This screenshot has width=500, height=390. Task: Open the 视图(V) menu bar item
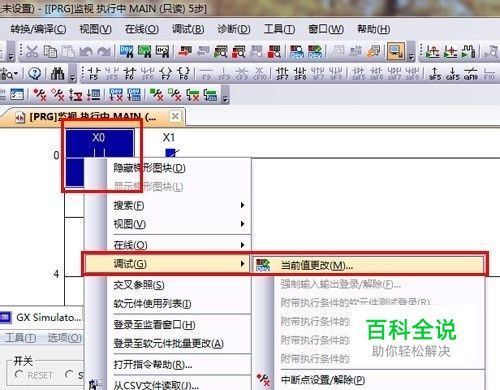pyautogui.click(x=95, y=29)
